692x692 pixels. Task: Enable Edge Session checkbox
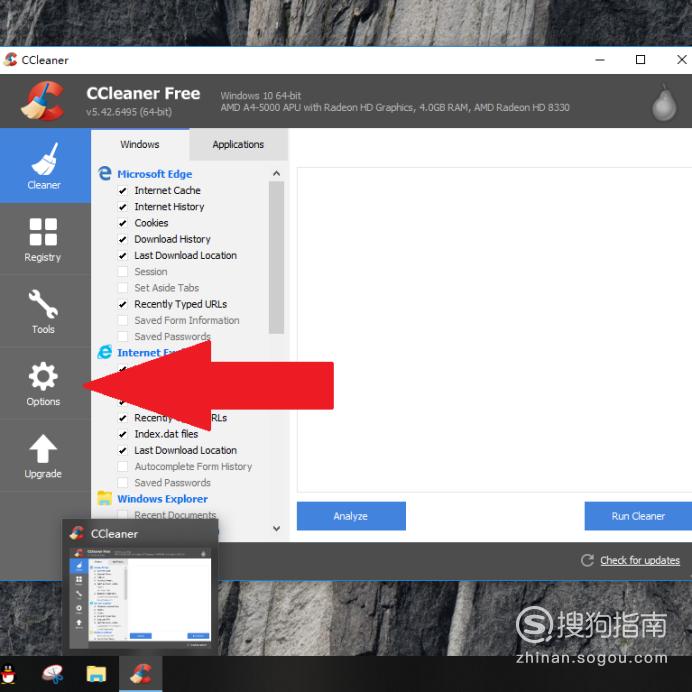[123, 272]
